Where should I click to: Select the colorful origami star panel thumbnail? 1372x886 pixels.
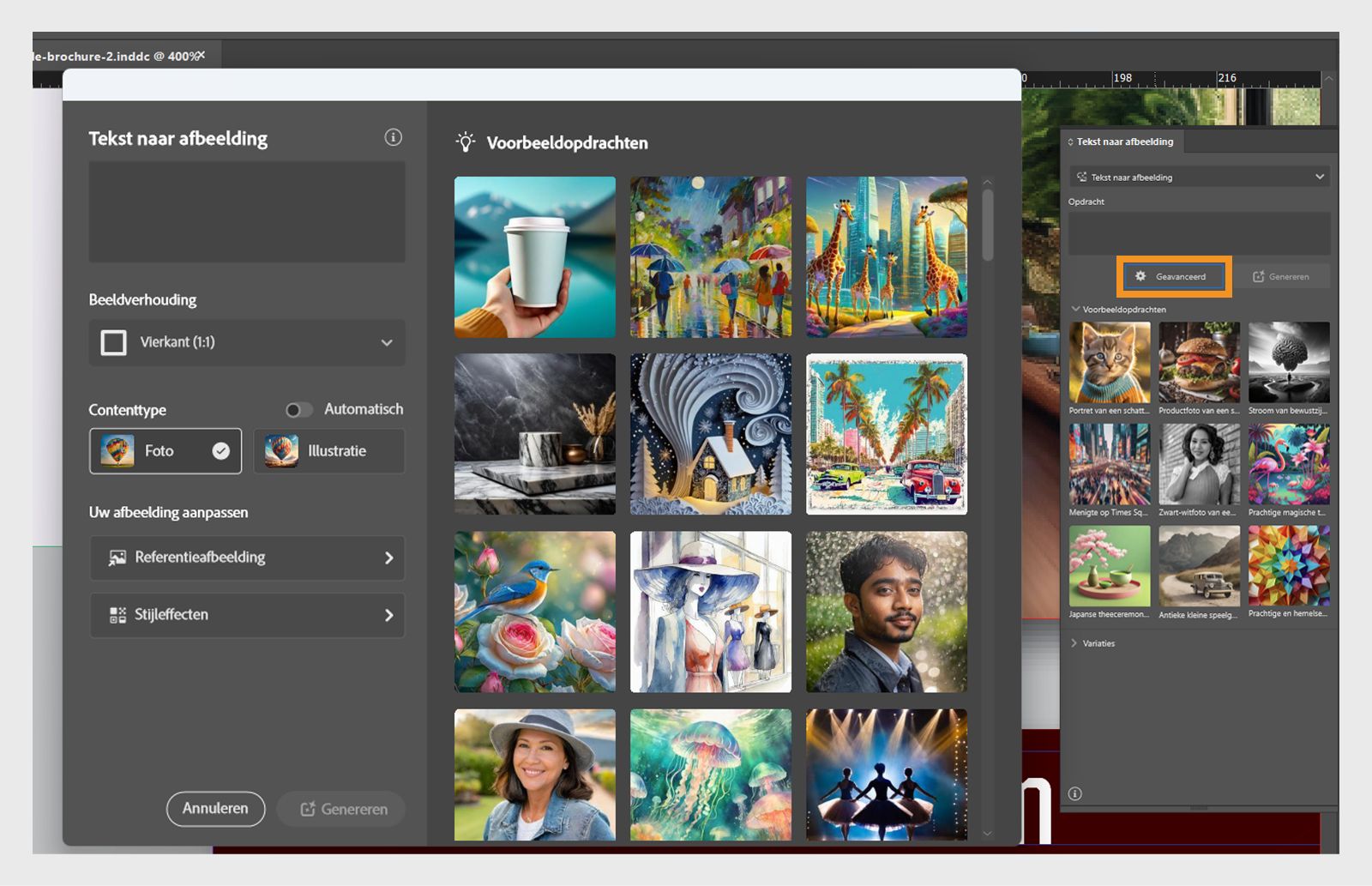1289,566
